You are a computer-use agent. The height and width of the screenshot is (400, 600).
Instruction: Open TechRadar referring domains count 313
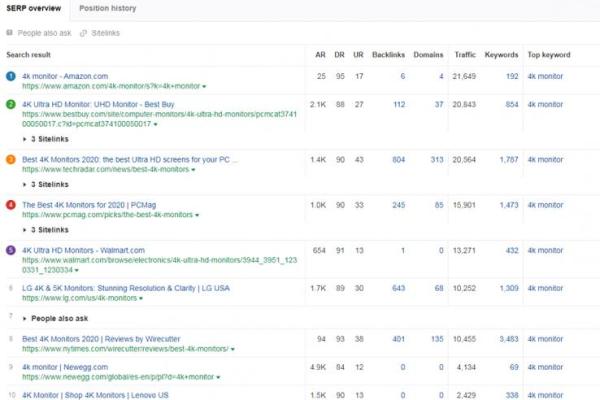(x=437, y=159)
